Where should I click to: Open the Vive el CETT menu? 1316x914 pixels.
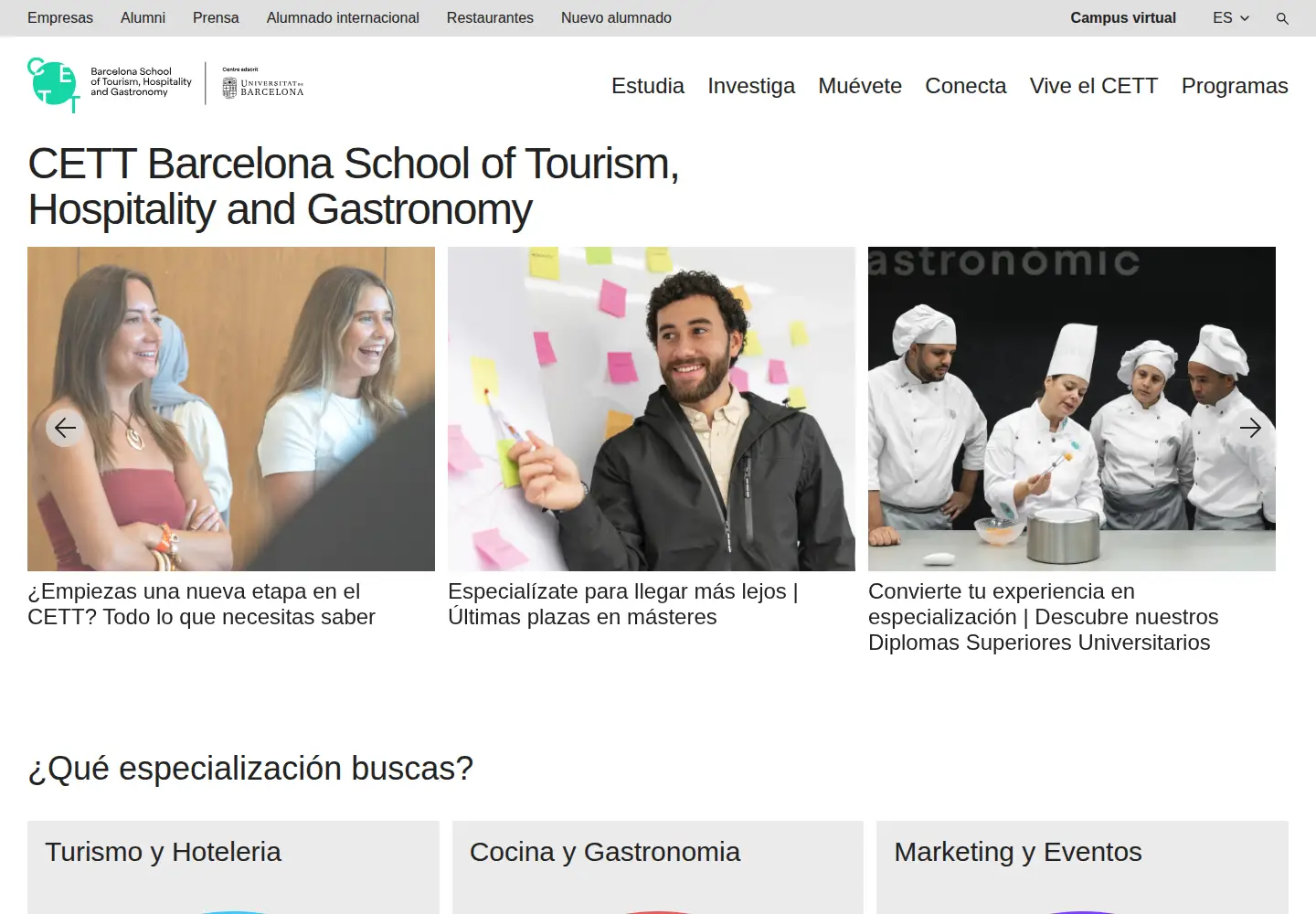tap(1094, 86)
